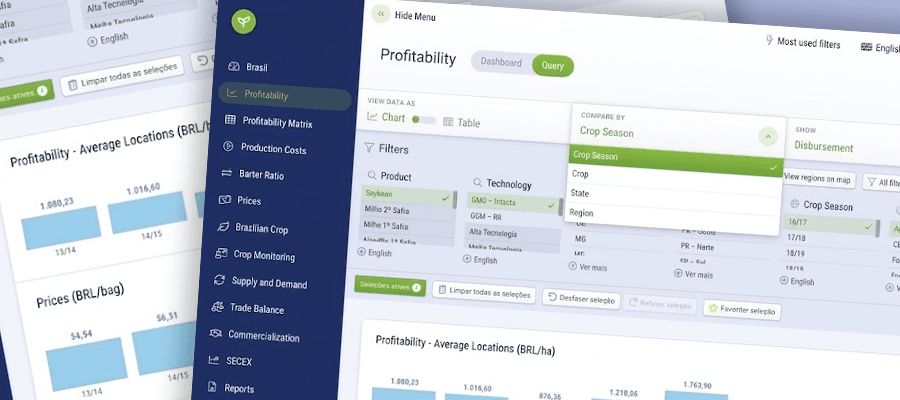Screen dimensions: 900x400
Task: Click 13/14 profitability bar in background window
Action: pyautogui.click(x=60, y=227)
